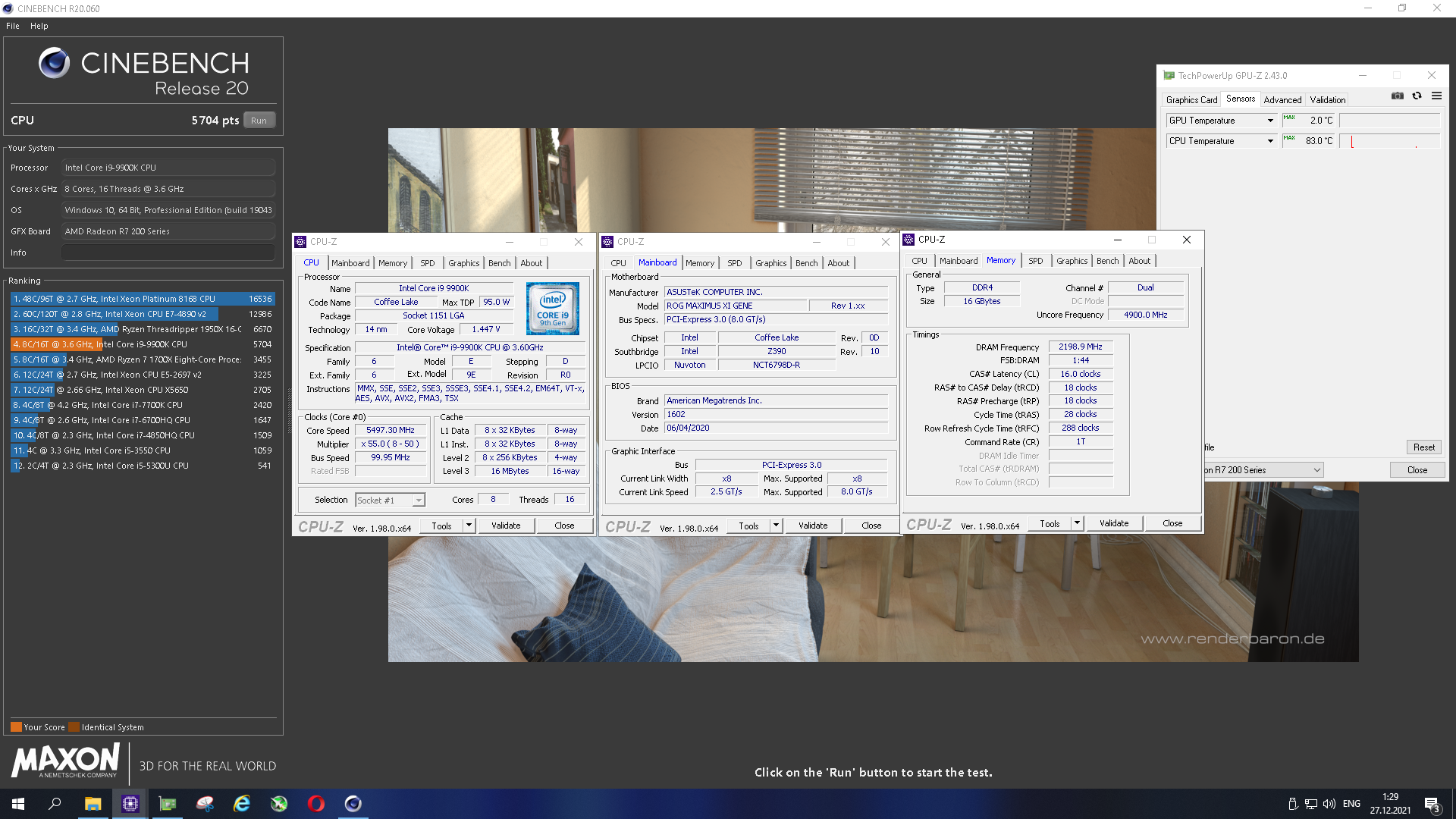Viewport: 1456px width, 819px height.
Task: Open the R7 200 Series GPU selector dropdown
Action: pos(1317,470)
